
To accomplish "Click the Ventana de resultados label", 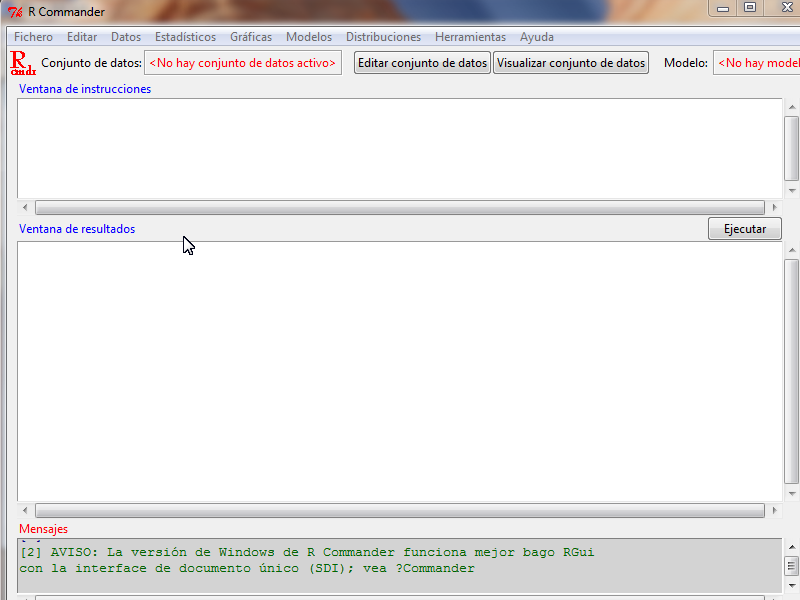I will (x=77, y=229).
